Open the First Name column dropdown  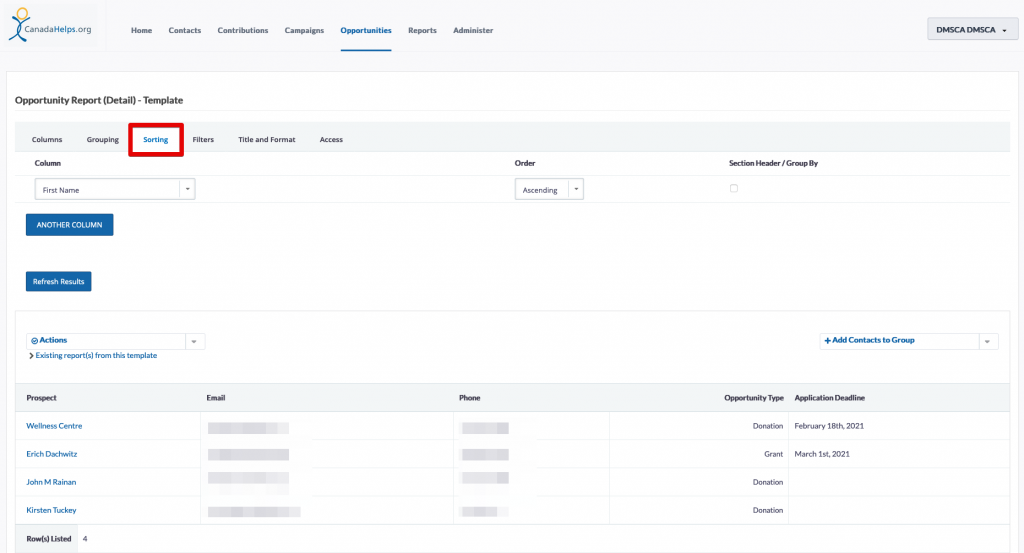point(115,189)
